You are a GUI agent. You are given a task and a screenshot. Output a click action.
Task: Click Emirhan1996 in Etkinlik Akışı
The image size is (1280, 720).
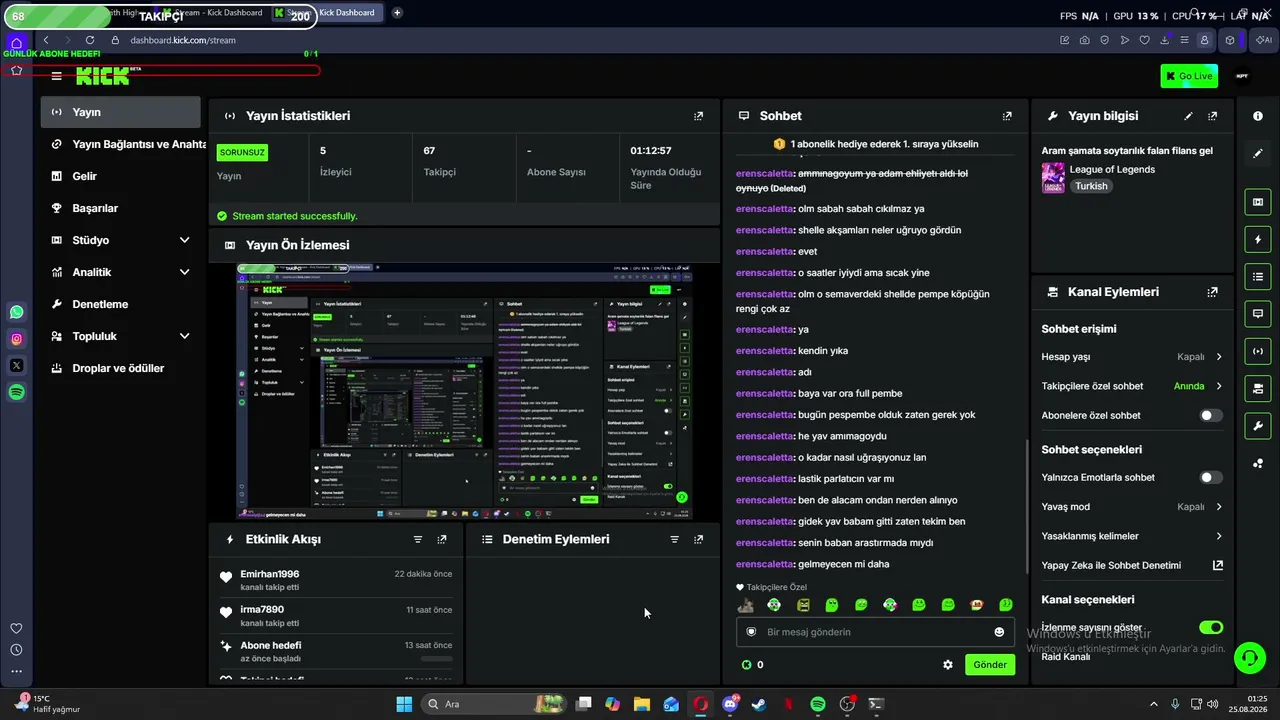coord(270,574)
